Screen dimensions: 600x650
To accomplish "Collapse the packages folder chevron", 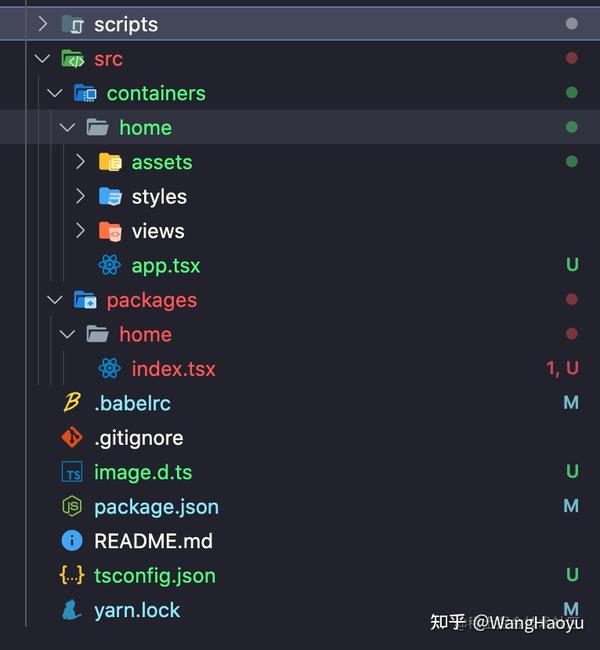I will [55, 299].
